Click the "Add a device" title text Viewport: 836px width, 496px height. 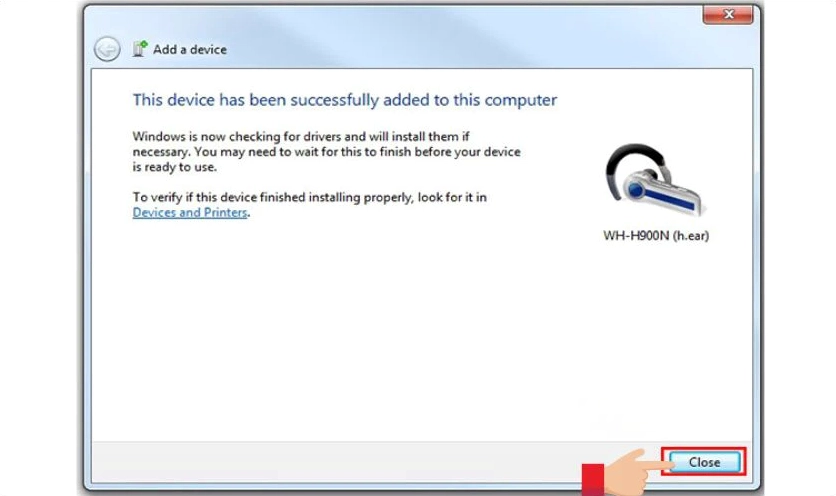(190, 49)
